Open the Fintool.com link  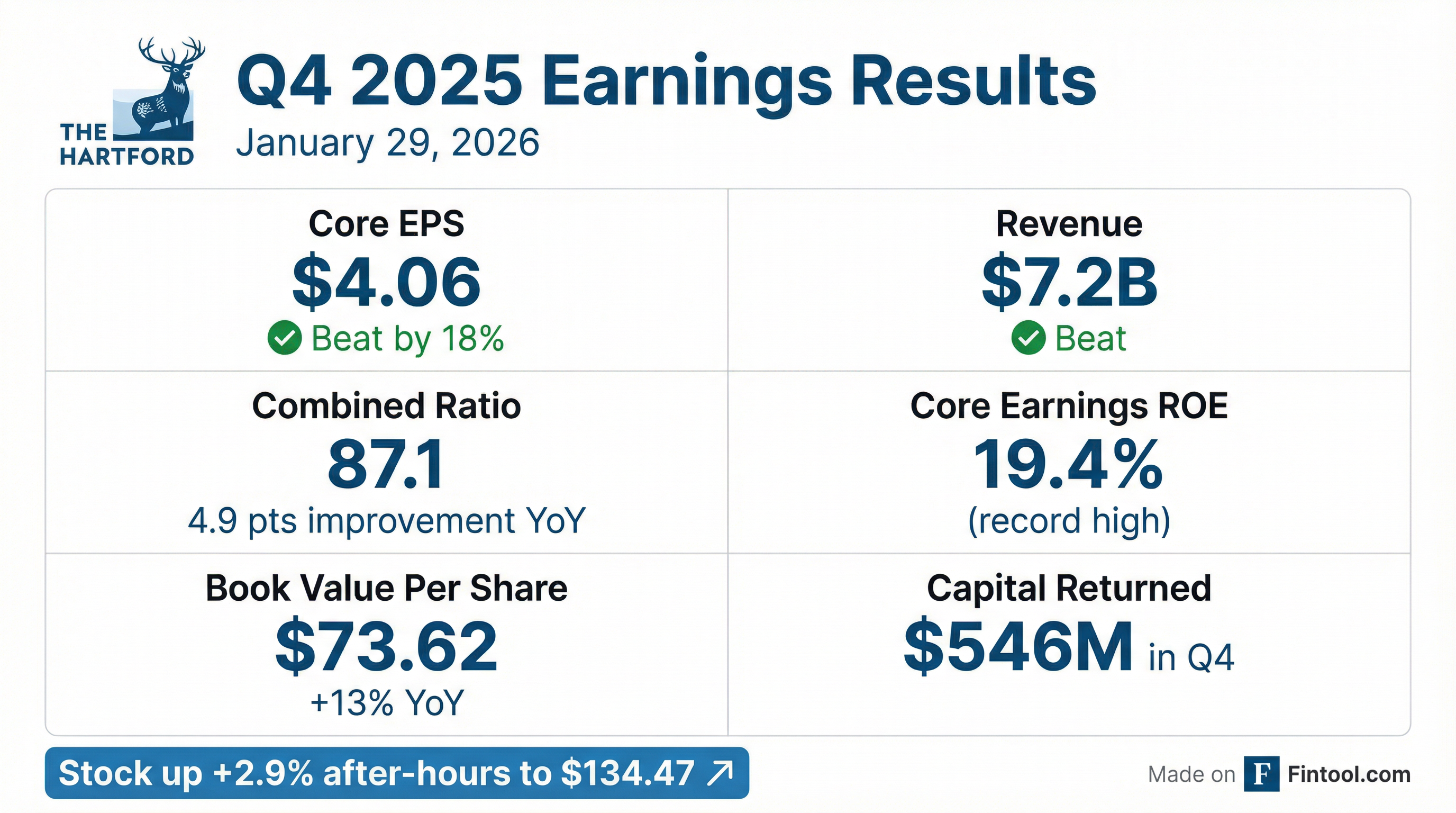[1349, 774]
